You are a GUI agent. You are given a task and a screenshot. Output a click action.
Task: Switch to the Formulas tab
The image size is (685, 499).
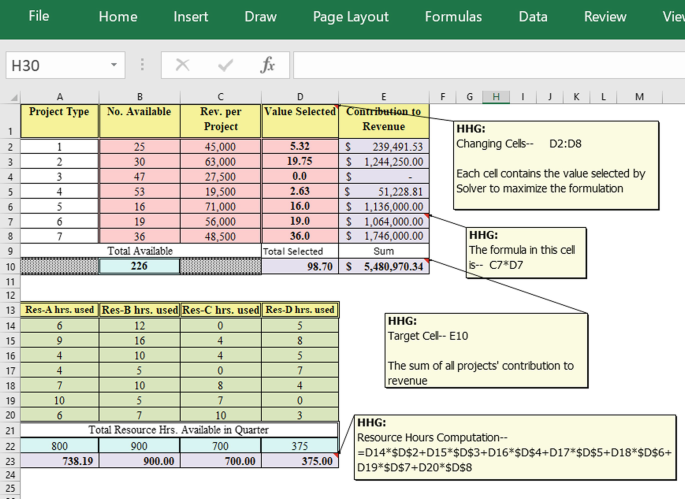pyautogui.click(x=453, y=17)
